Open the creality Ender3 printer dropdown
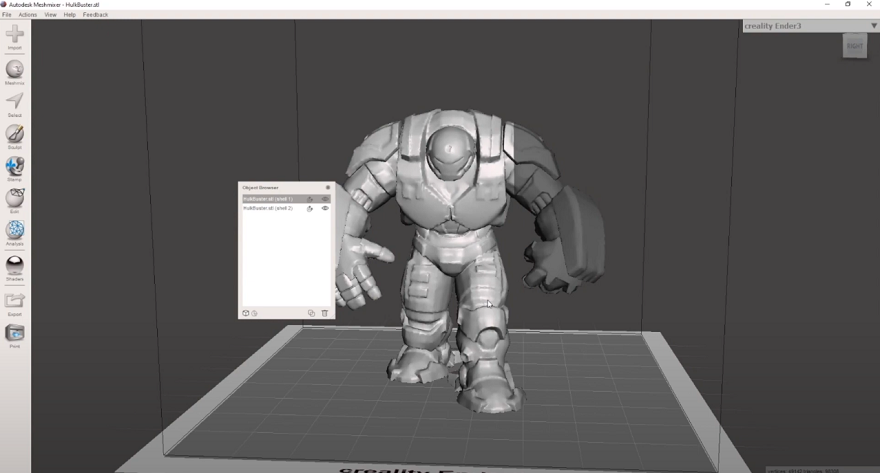 tap(810, 26)
